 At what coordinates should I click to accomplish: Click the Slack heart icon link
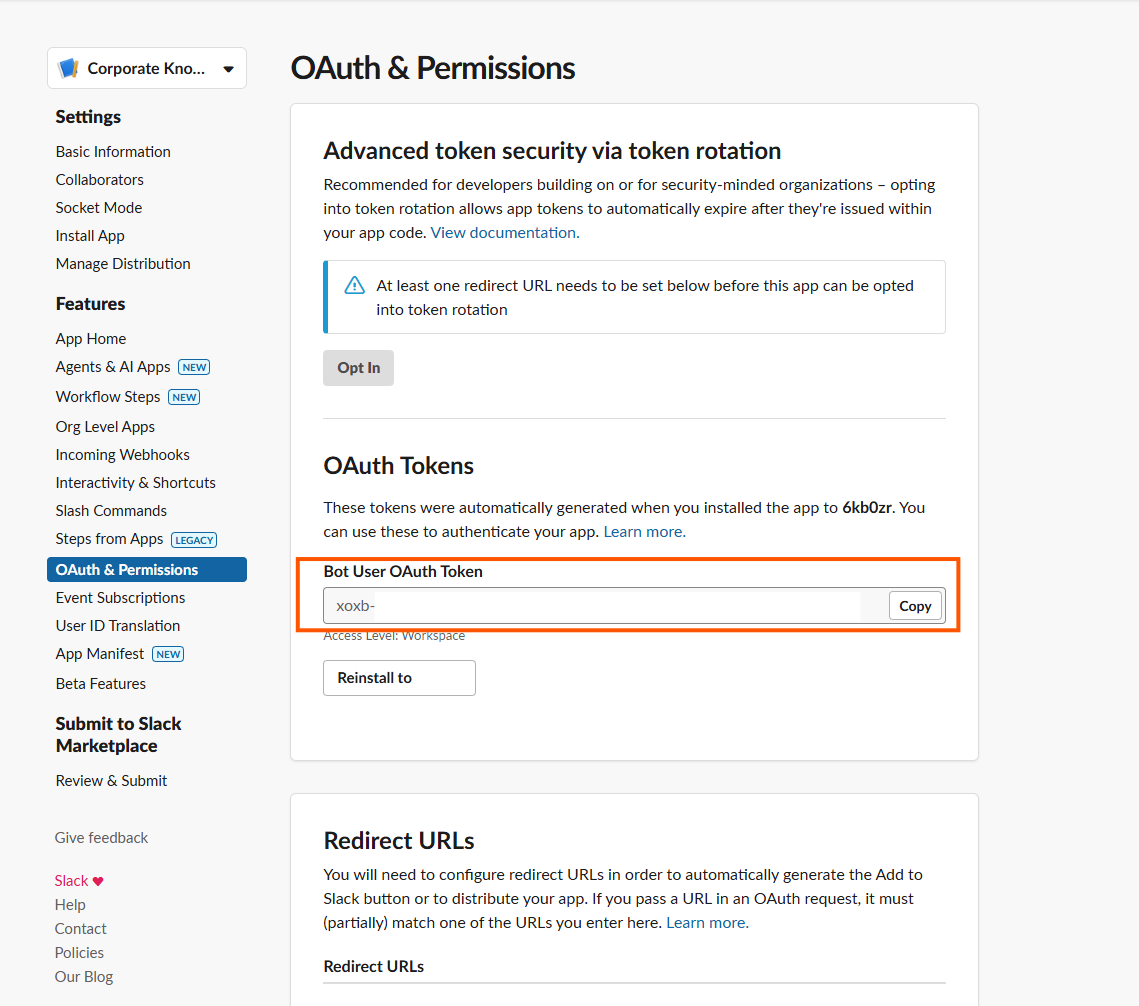pos(97,881)
